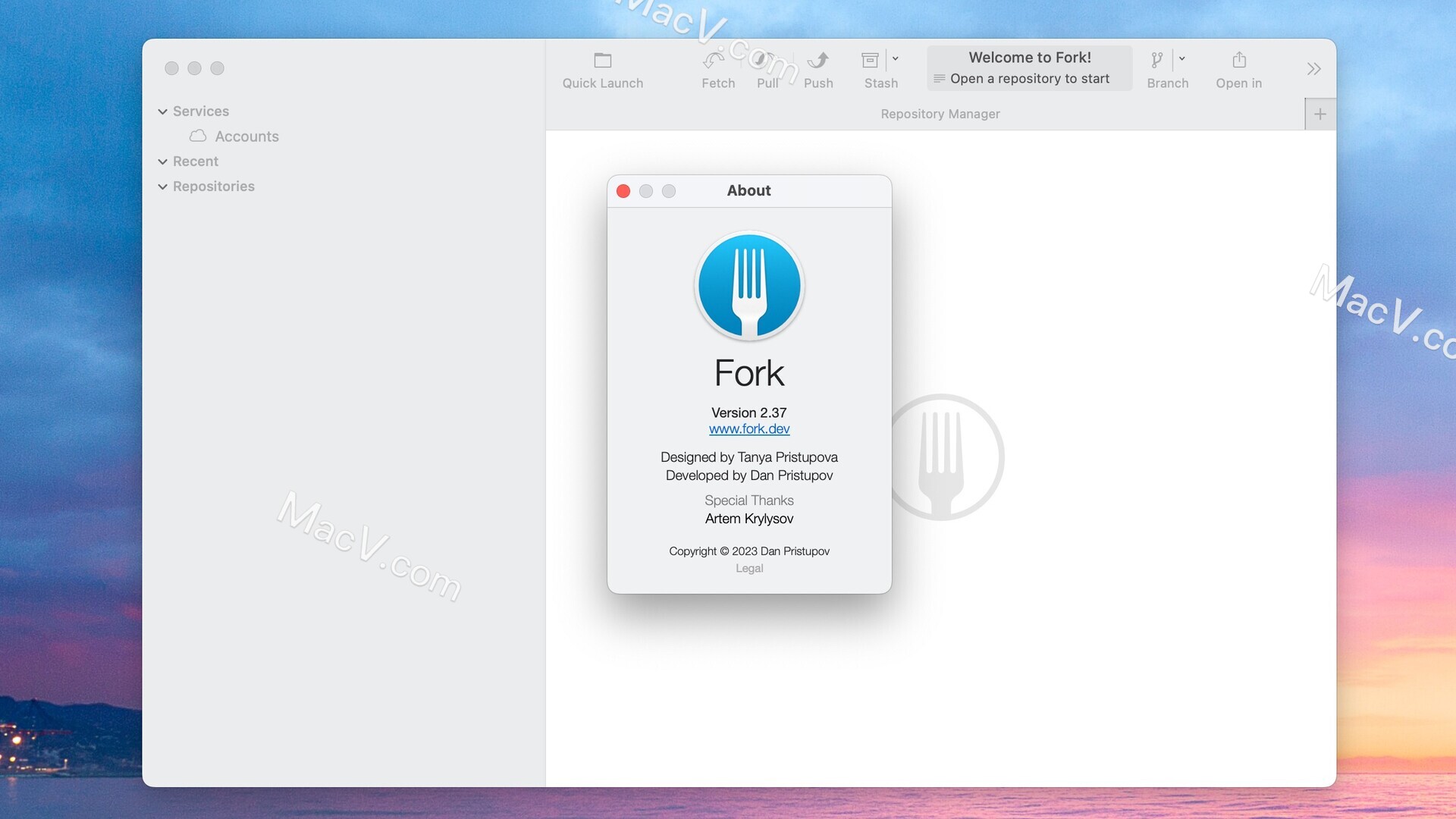Click the Services heading label
This screenshot has width=1456, height=819.
tap(201, 111)
